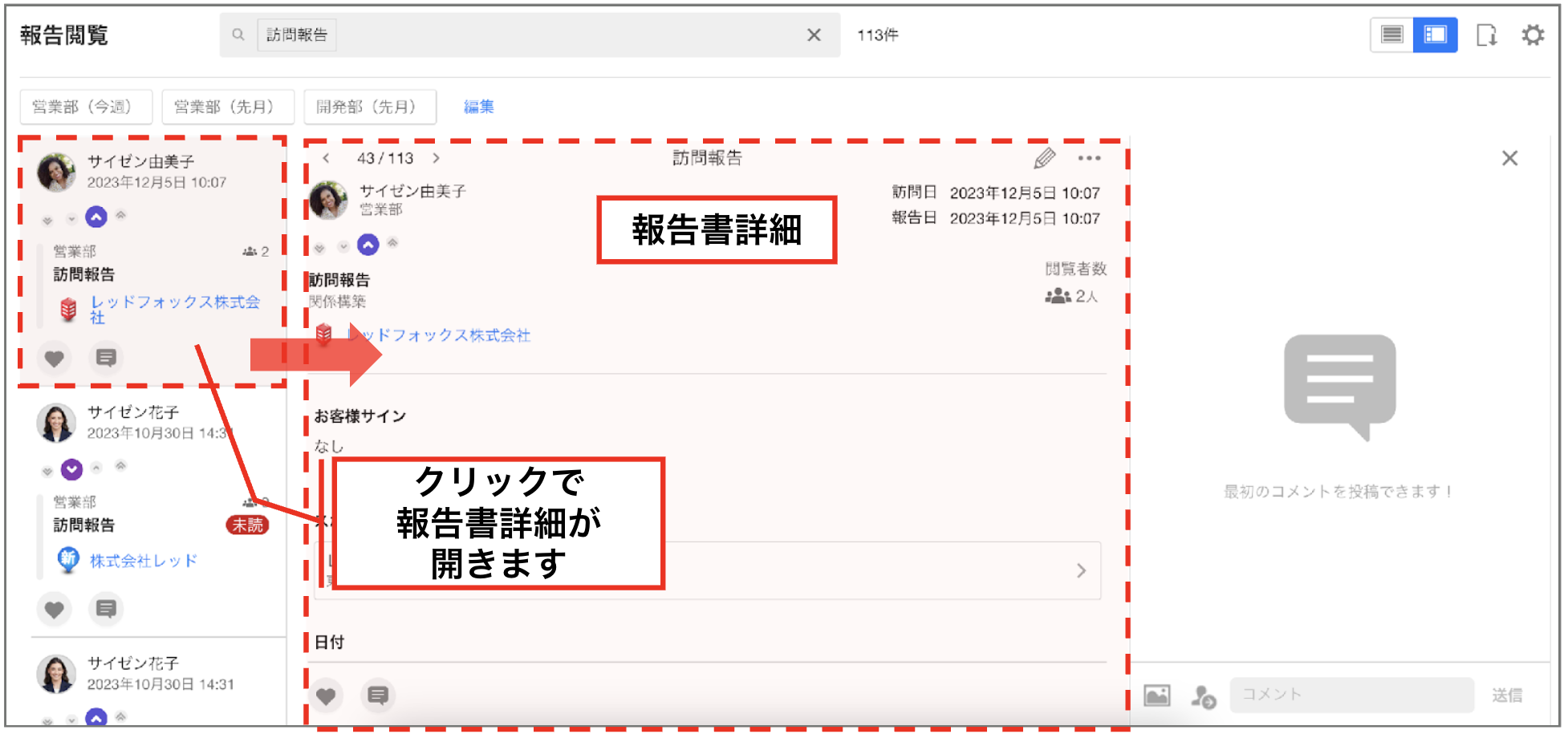
Task: Like サイゼン由美子's report card
Action: [x=54, y=359]
